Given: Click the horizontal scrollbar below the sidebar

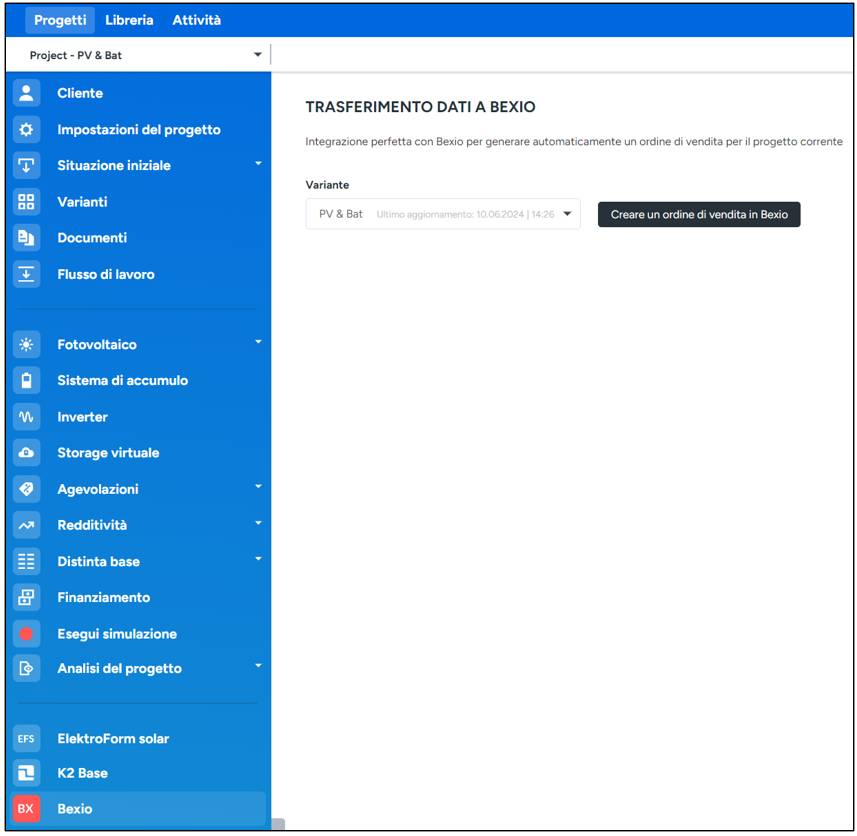Looking at the screenshot, I should coord(278,824).
